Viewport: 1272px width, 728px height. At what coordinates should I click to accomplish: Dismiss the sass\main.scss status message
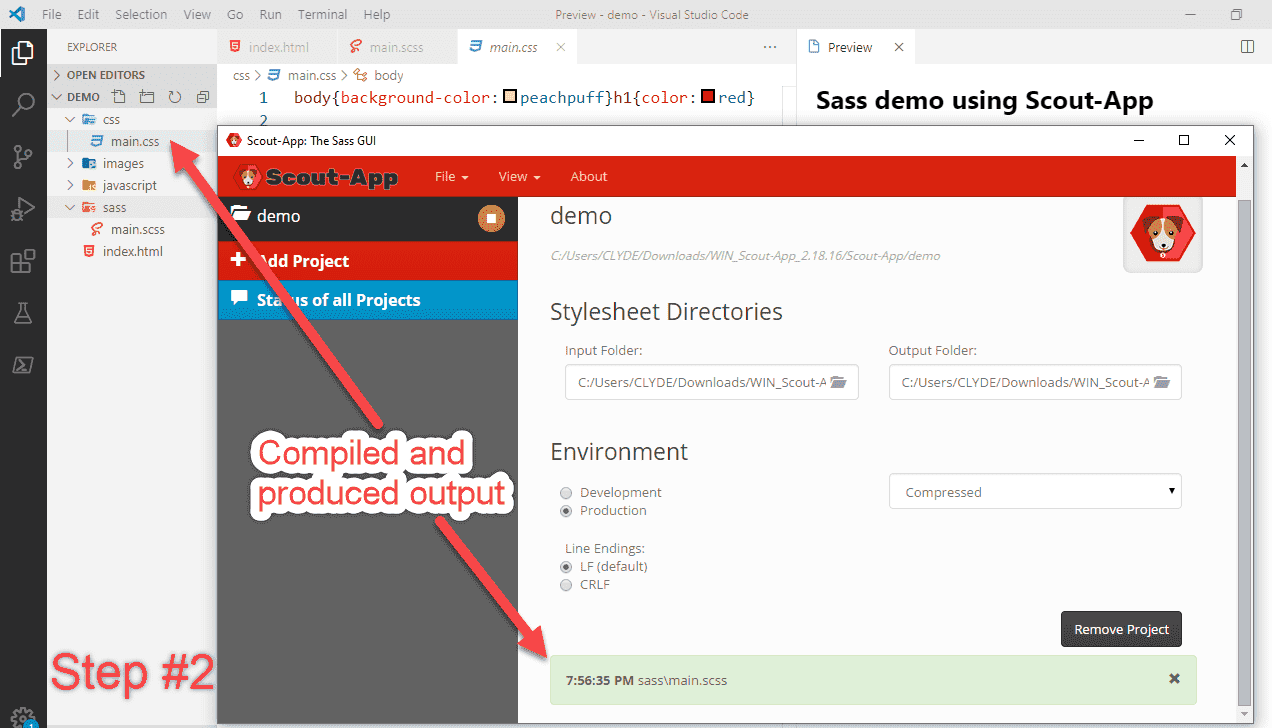coord(1174,679)
